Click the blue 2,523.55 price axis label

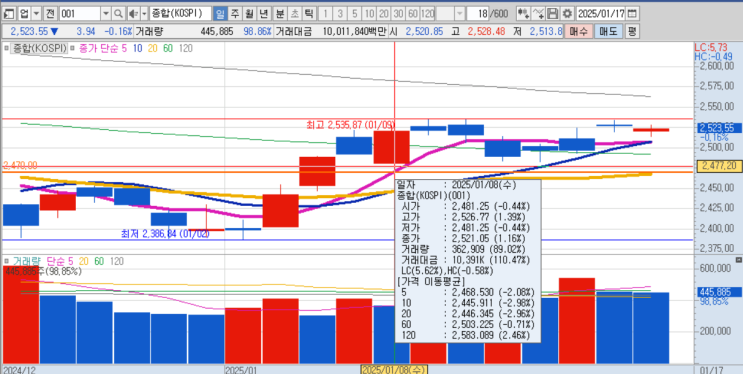tap(719, 128)
